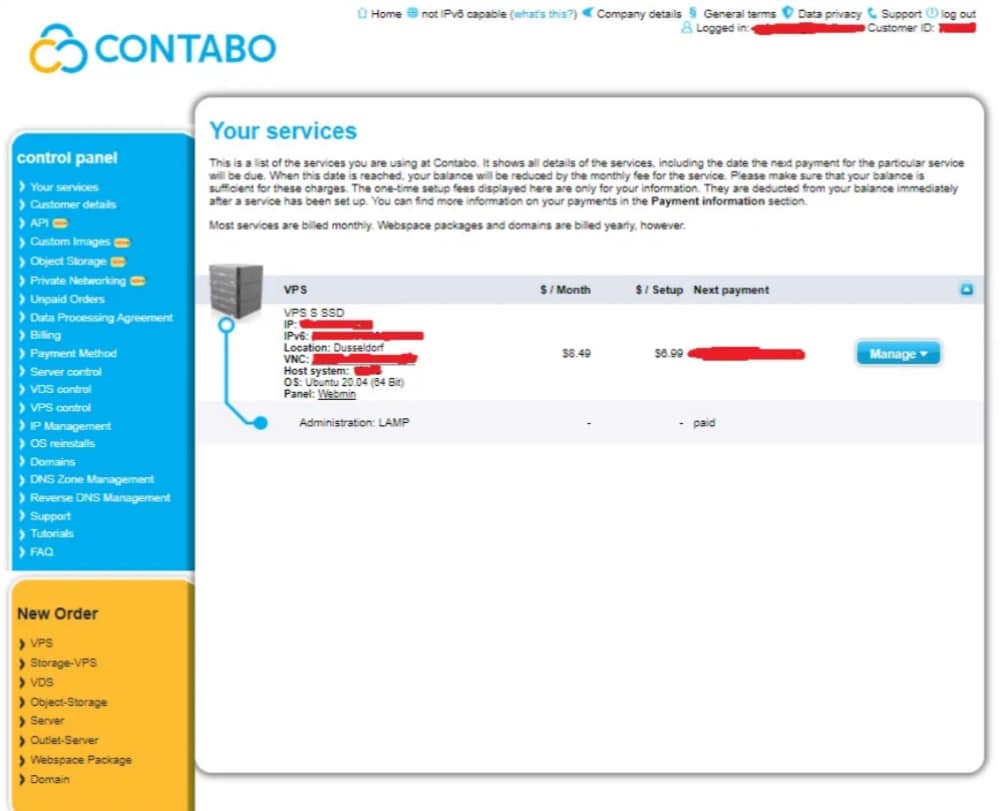Viewport: 1000px width, 811px height.
Task: Open the Manage dropdown button
Action: point(897,353)
